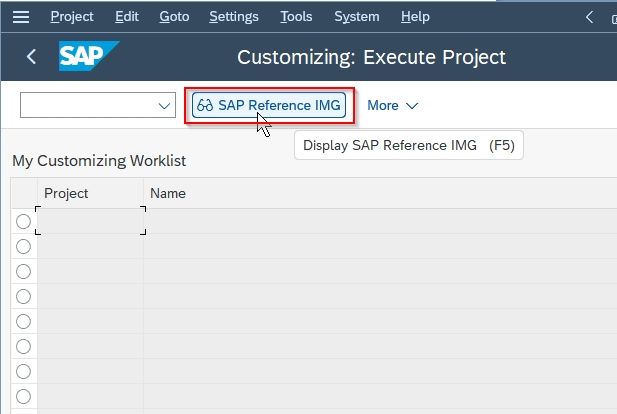The height and width of the screenshot is (414, 617).
Task: Select the Project column header
Action: pyautogui.click(x=90, y=193)
